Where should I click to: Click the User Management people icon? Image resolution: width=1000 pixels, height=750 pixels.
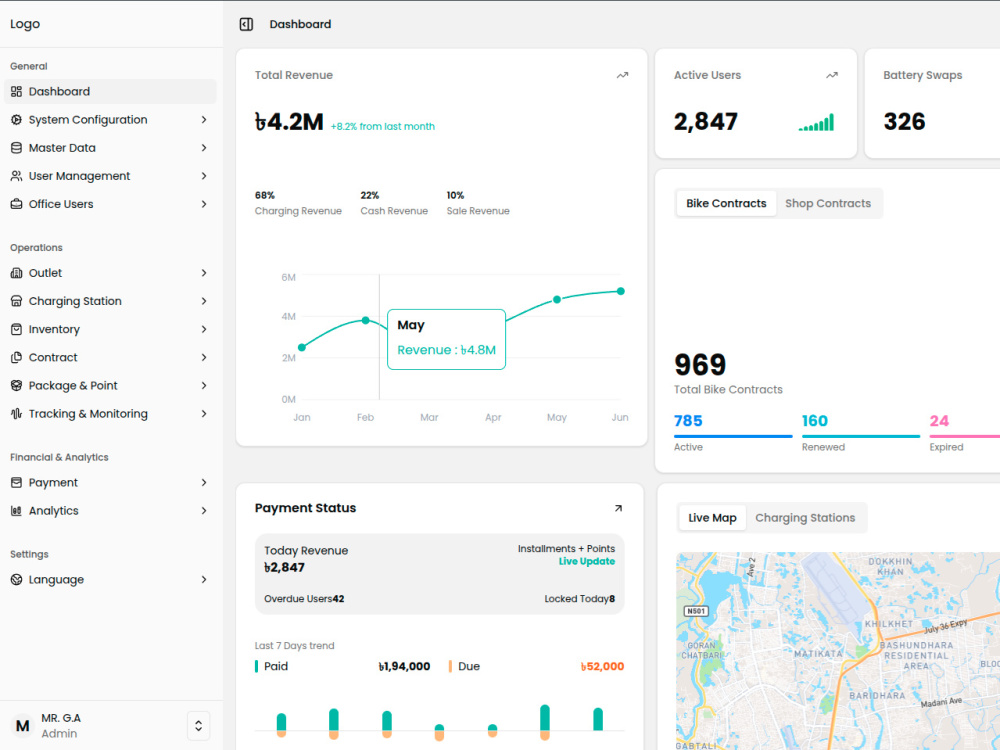click(17, 175)
